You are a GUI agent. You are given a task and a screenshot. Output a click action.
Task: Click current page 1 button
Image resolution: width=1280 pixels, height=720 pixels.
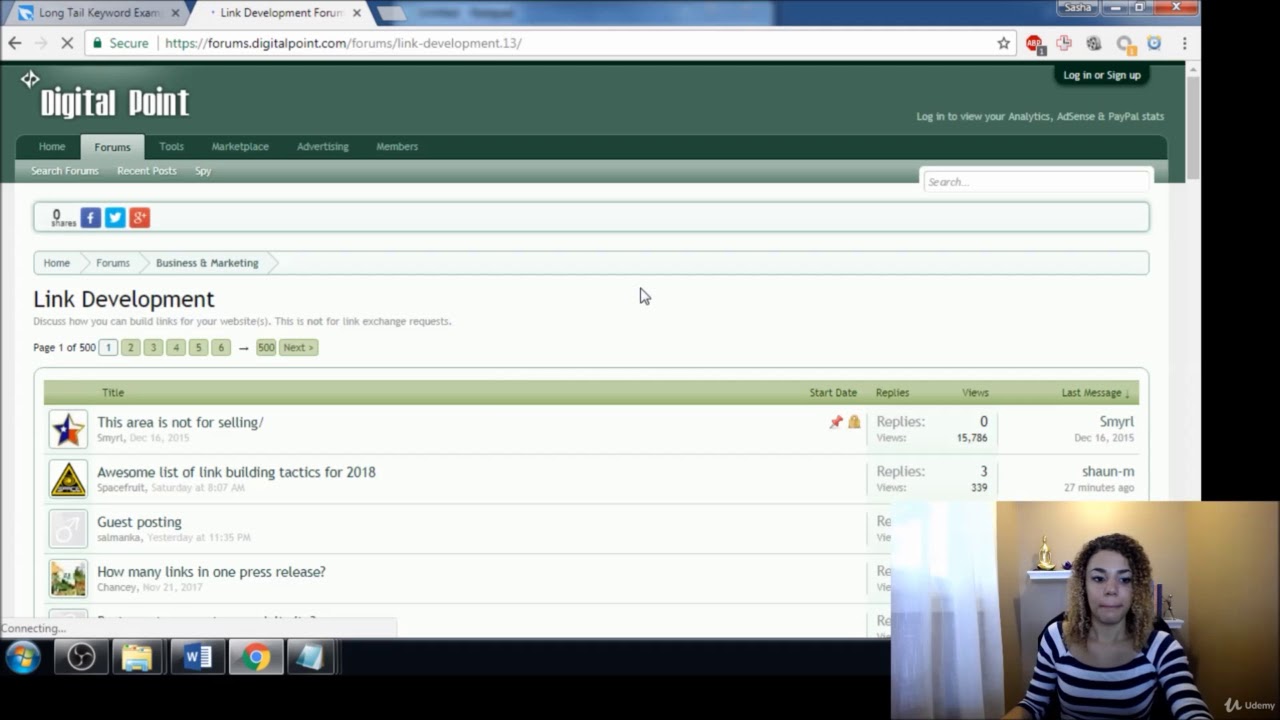(x=108, y=347)
